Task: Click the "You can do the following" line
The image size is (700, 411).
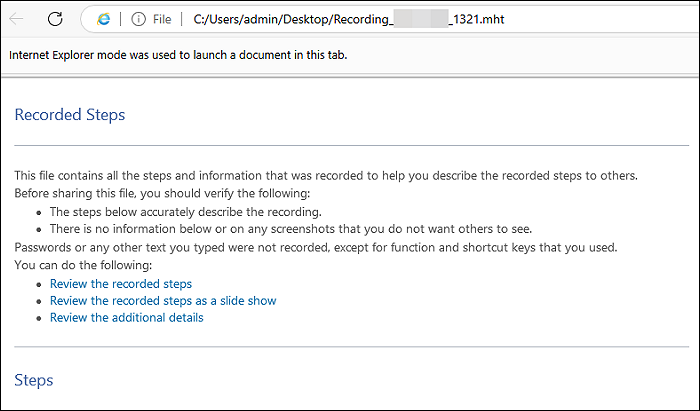Action: point(83,265)
